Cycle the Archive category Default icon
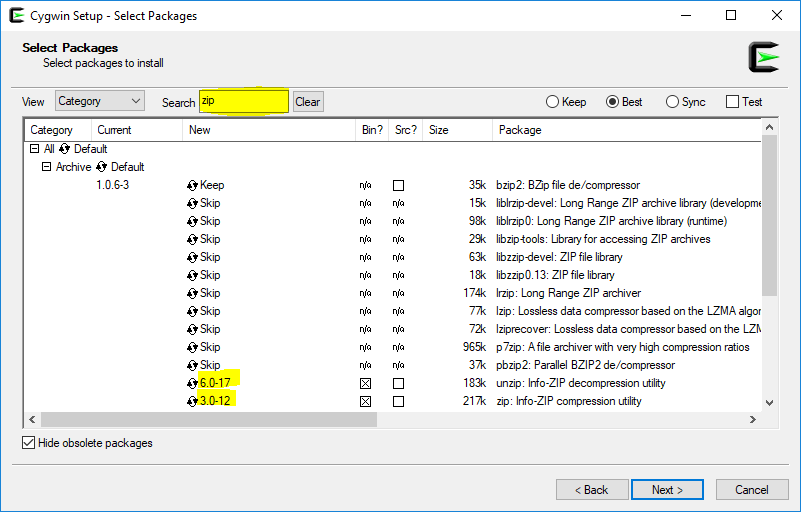Image resolution: width=801 pixels, height=512 pixels. pos(101,167)
